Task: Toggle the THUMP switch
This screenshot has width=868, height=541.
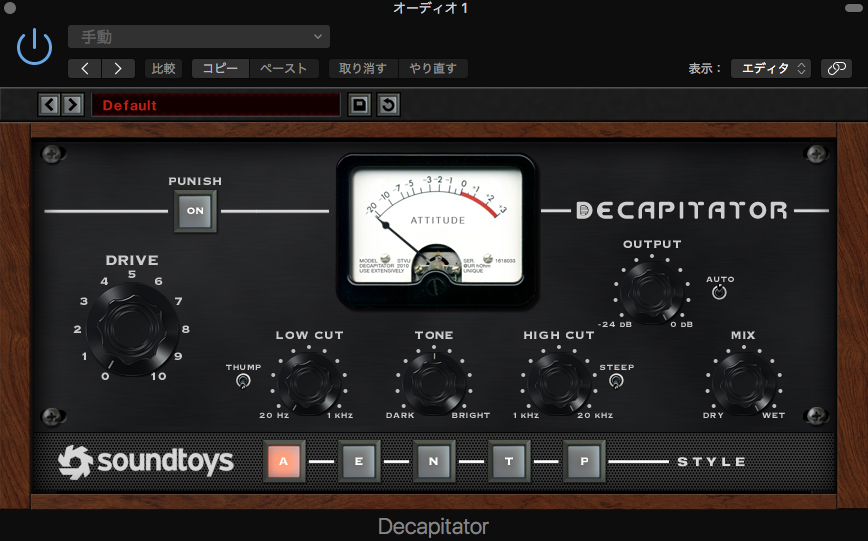Action: [x=243, y=381]
